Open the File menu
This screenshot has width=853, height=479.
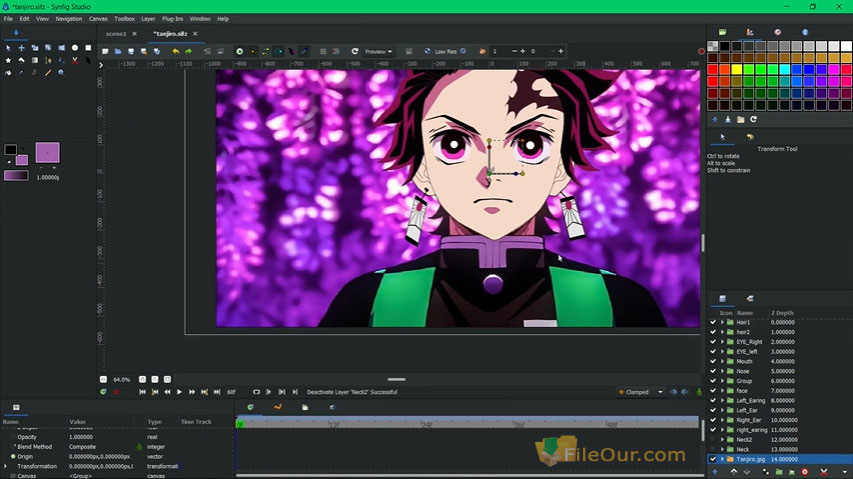point(8,18)
